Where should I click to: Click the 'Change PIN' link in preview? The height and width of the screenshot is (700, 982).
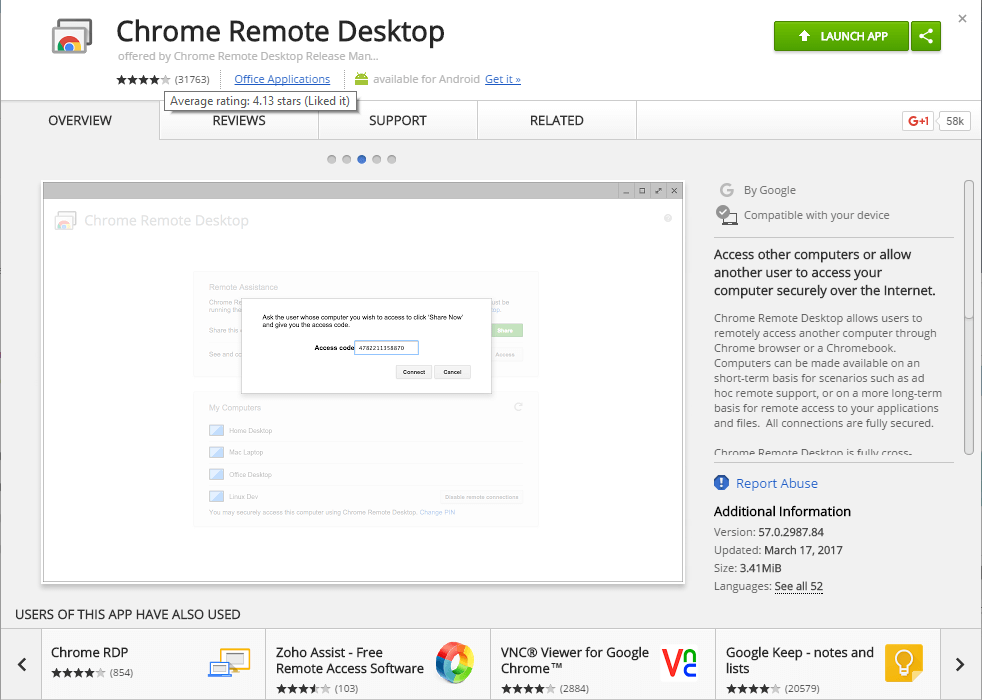click(x=437, y=512)
